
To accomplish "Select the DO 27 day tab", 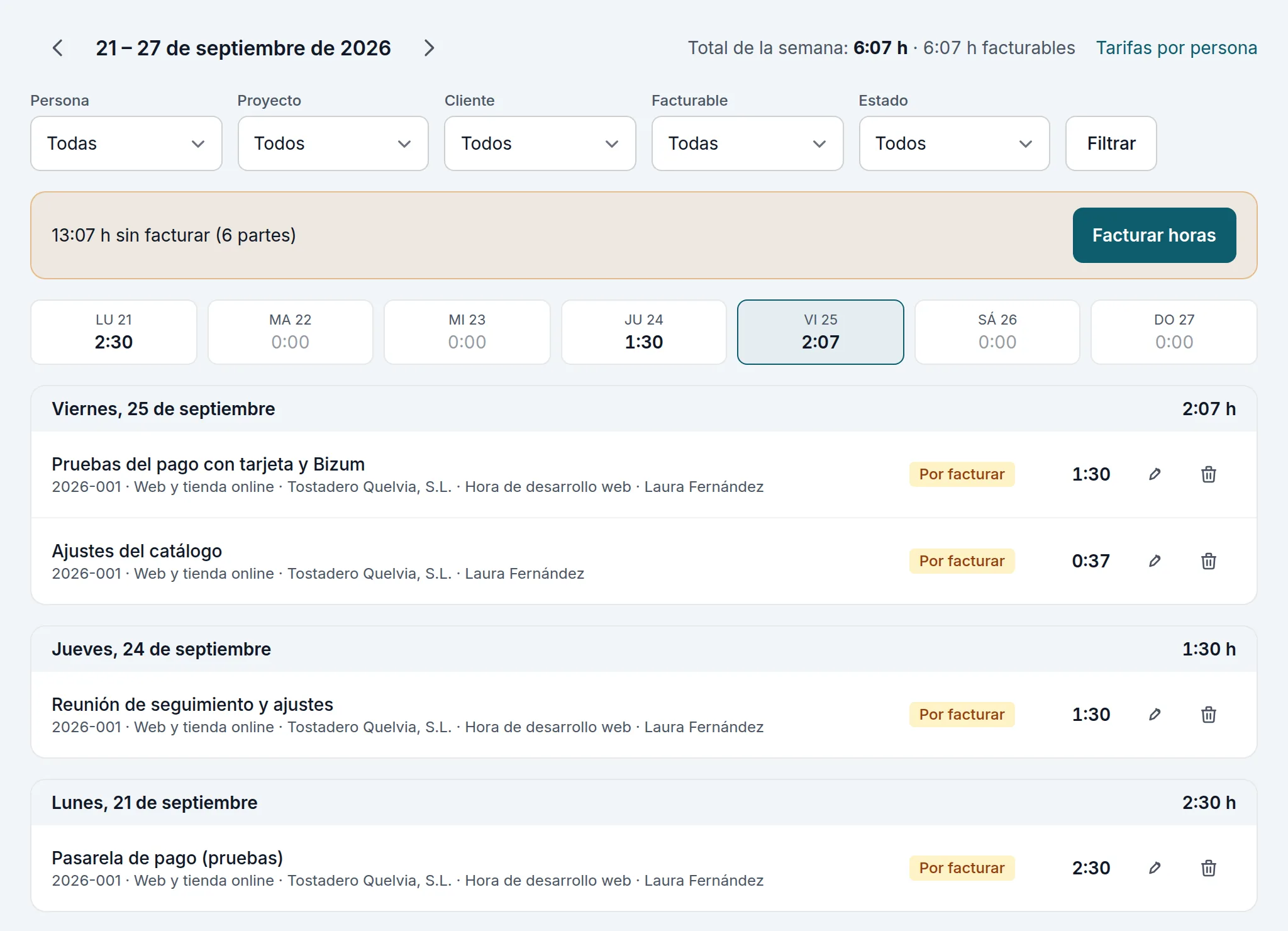I will (1174, 332).
